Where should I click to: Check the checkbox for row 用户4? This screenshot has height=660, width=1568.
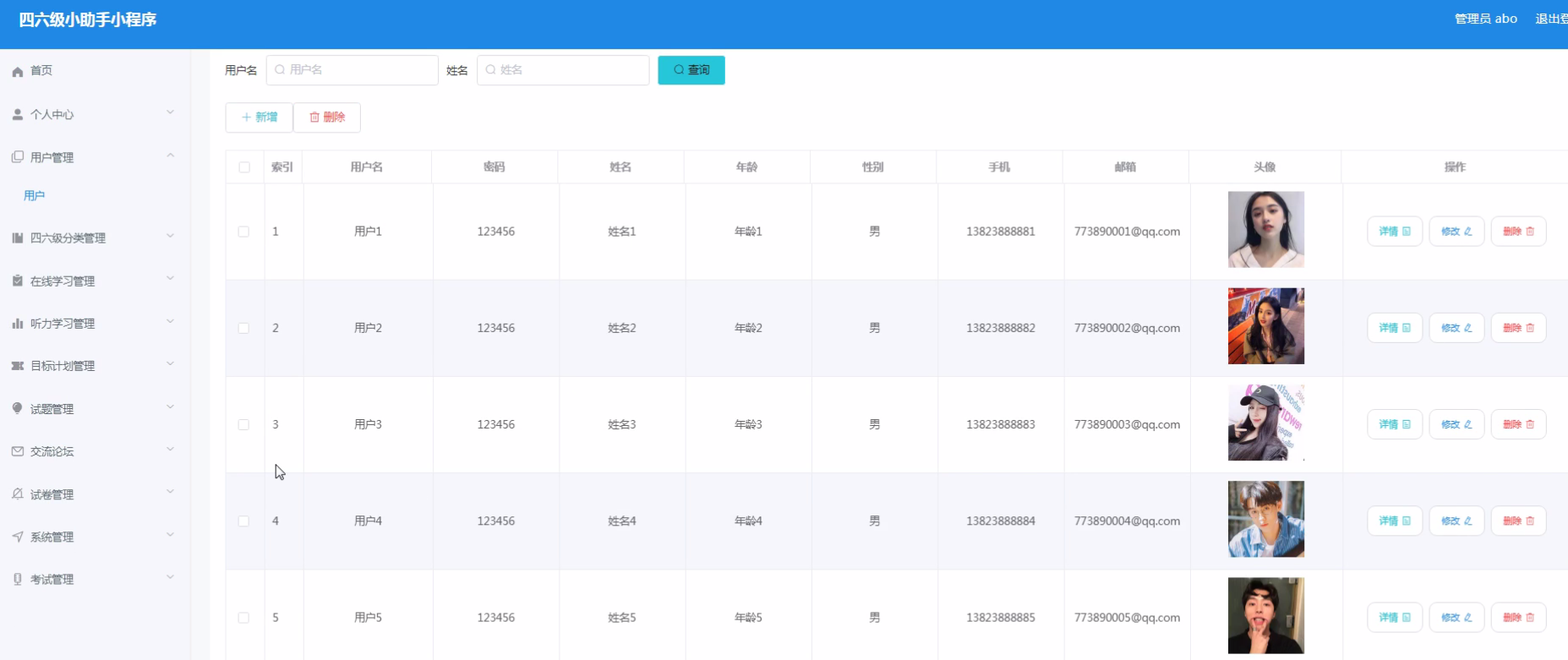coord(243,521)
